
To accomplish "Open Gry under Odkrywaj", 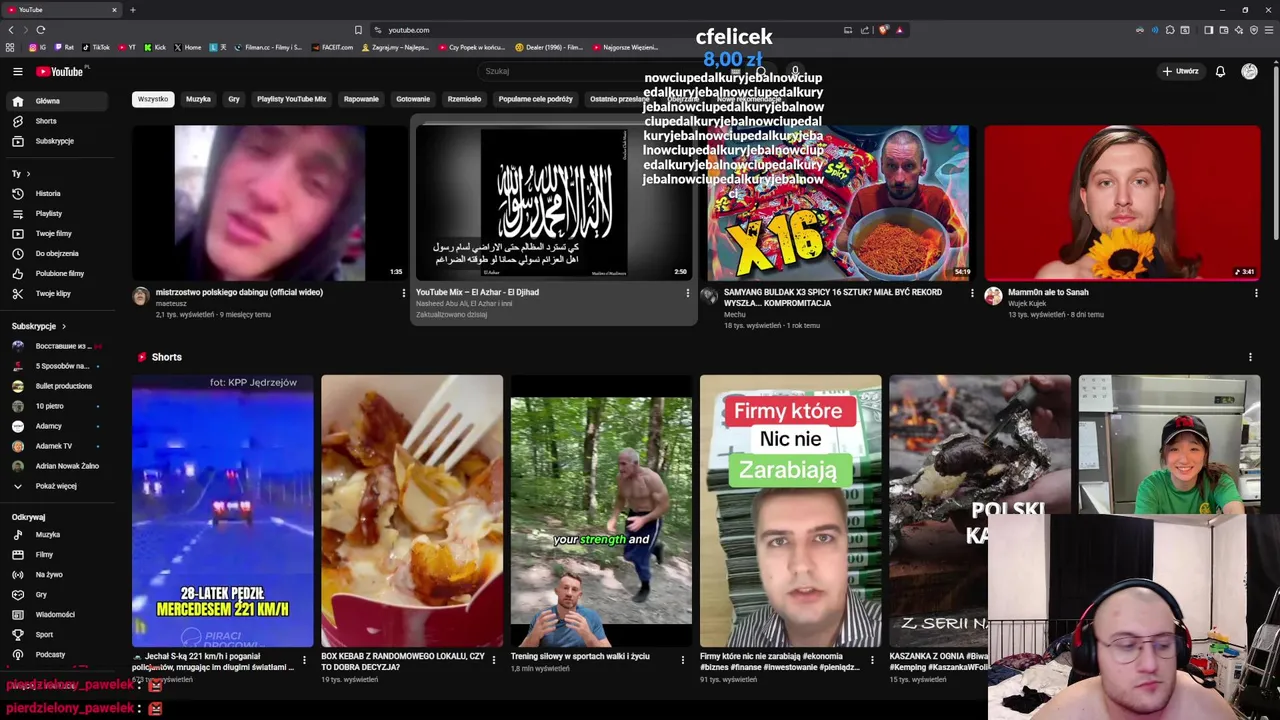I will [x=55, y=594].
